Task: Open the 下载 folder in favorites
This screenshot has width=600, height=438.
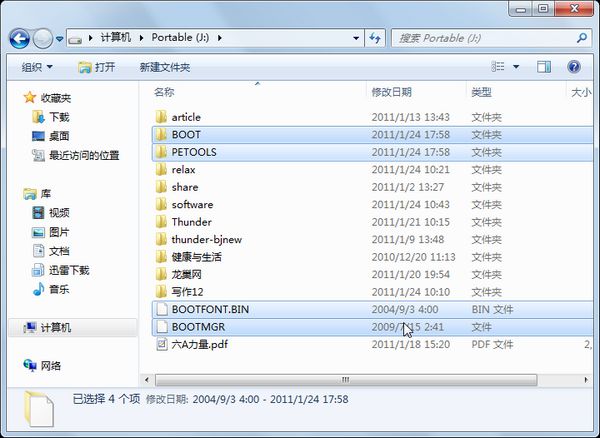Action: (58, 117)
